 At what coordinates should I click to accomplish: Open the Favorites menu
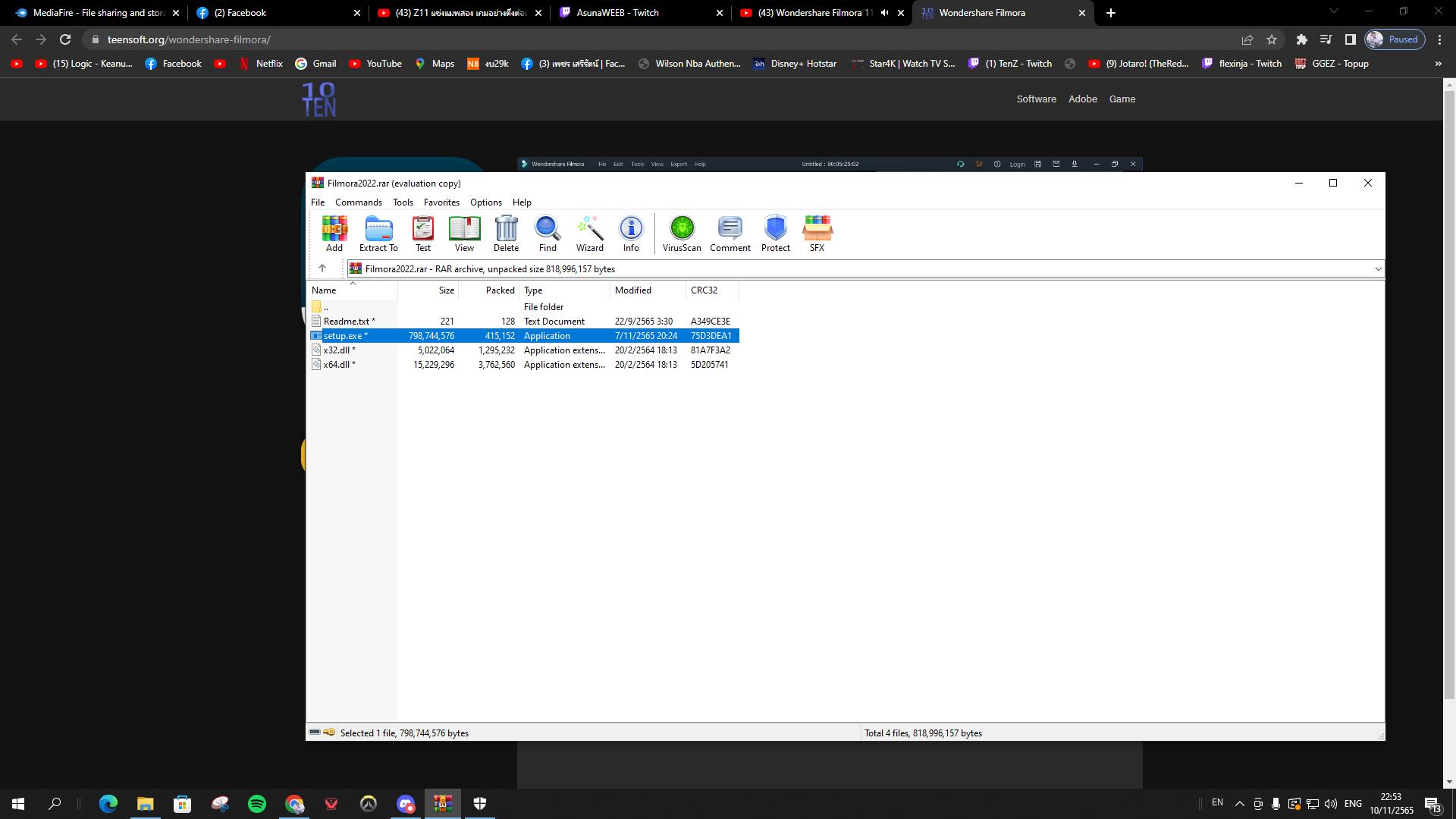click(x=441, y=202)
